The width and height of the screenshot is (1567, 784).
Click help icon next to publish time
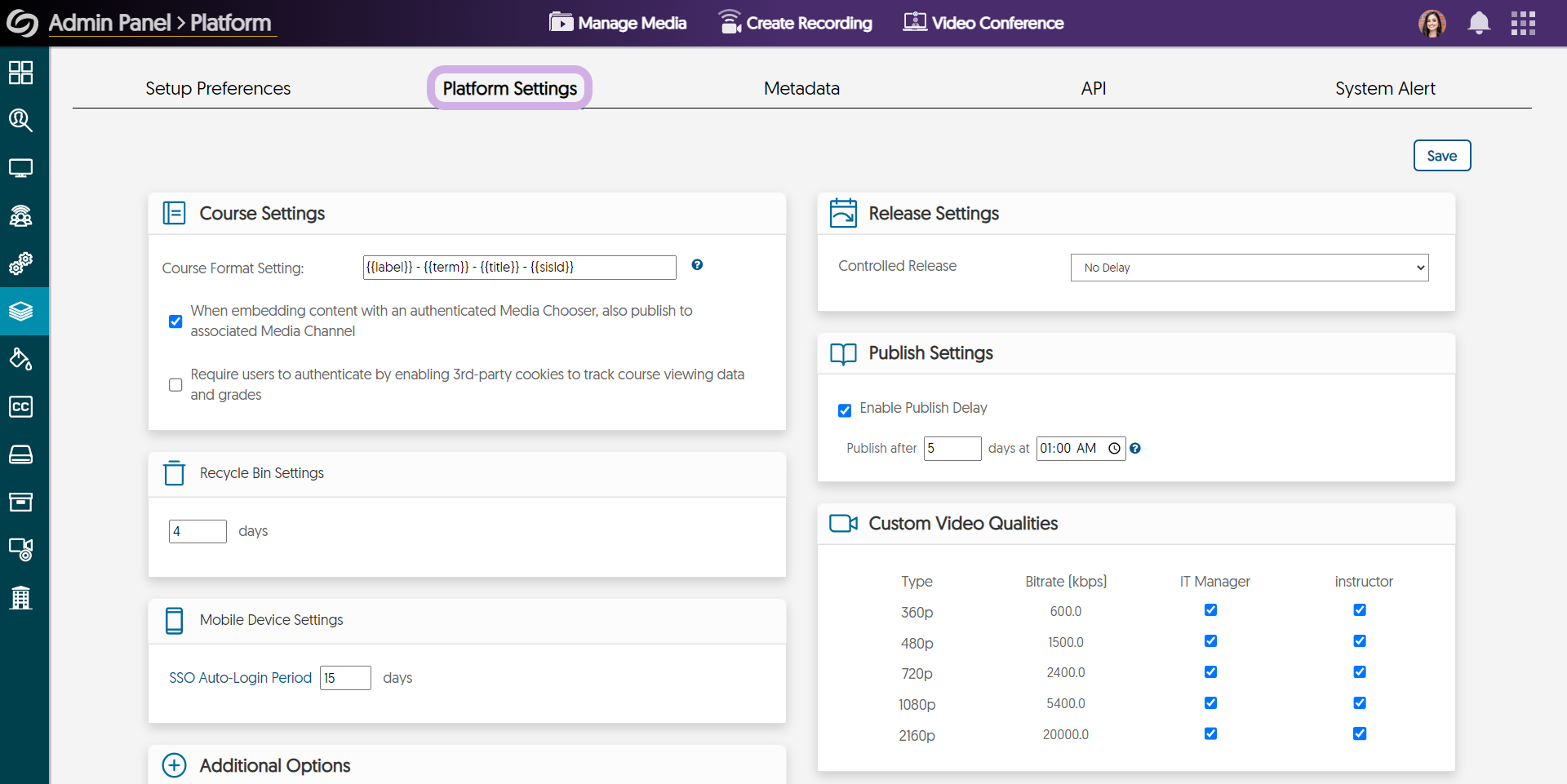click(1135, 448)
